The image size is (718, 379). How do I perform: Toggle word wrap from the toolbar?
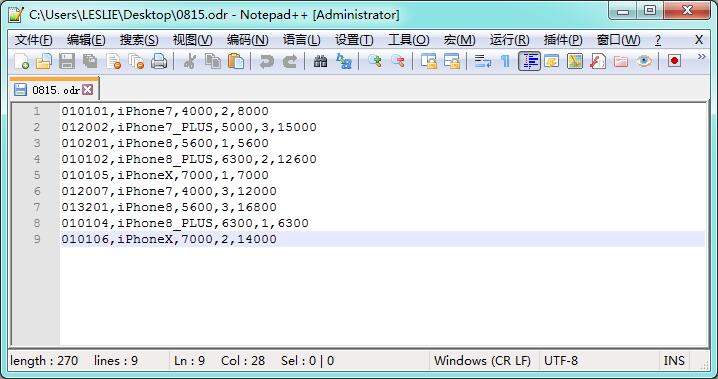(483, 61)
